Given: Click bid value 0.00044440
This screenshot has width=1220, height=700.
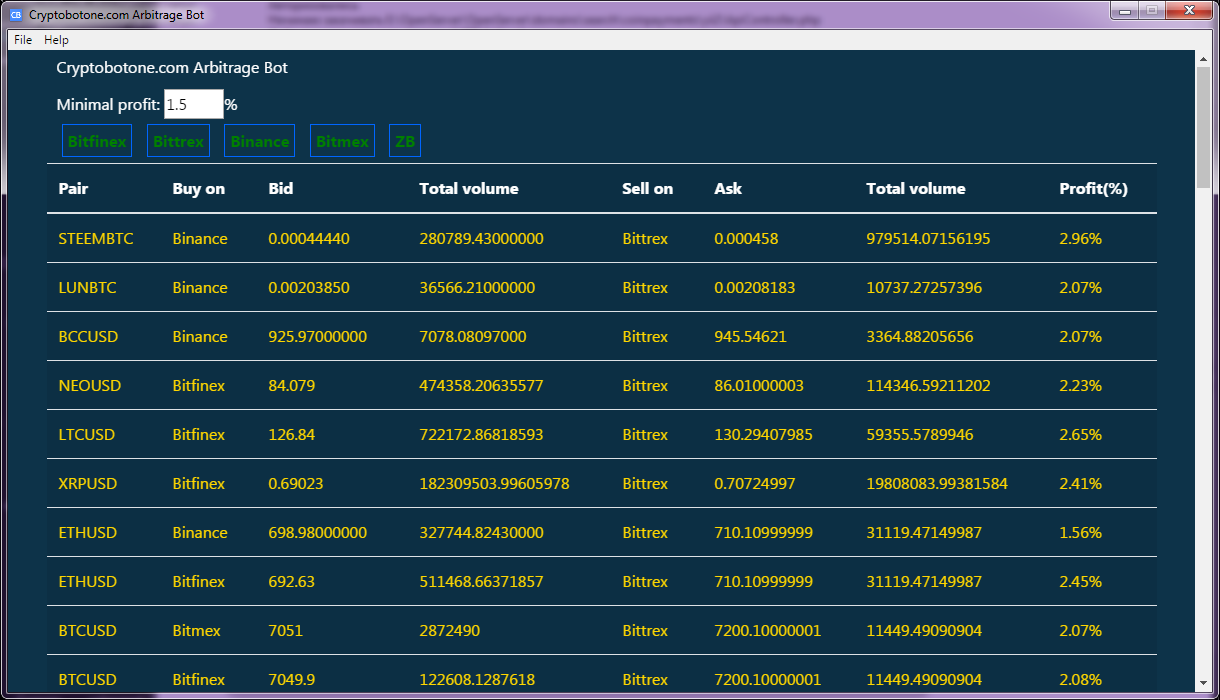Looking at the screenshot, I should click(x=309, y=239).
